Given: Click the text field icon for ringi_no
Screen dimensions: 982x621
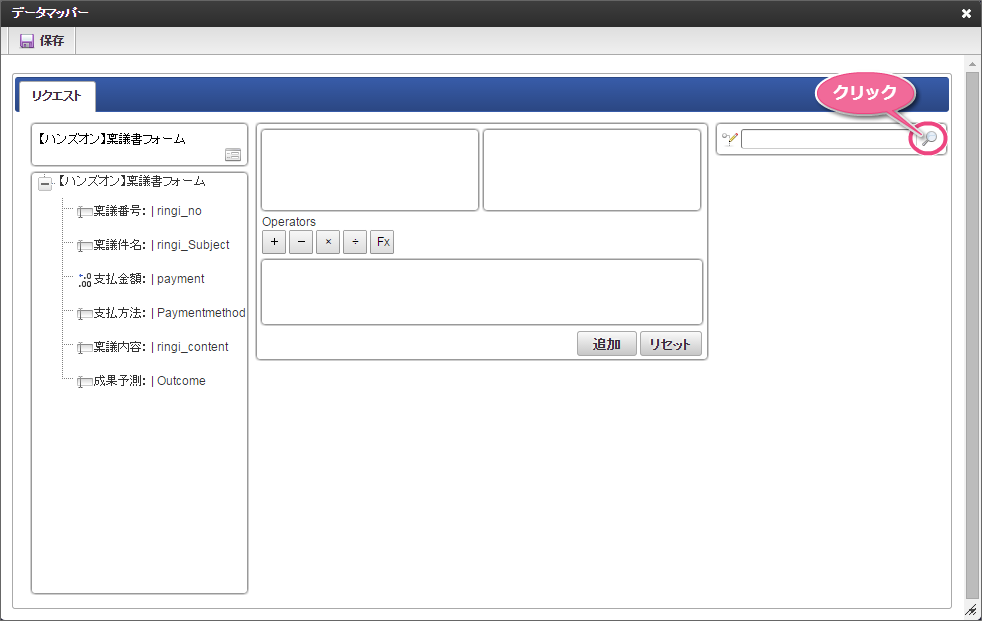Looking at the screenshot, I should coord(85,212).
